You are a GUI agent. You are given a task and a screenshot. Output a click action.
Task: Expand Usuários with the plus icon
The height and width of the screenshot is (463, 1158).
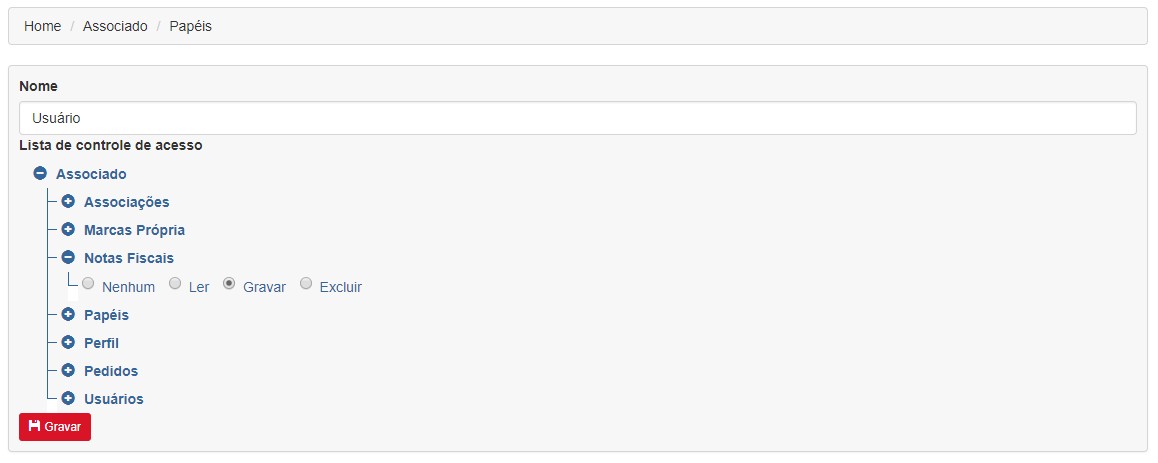68,399
